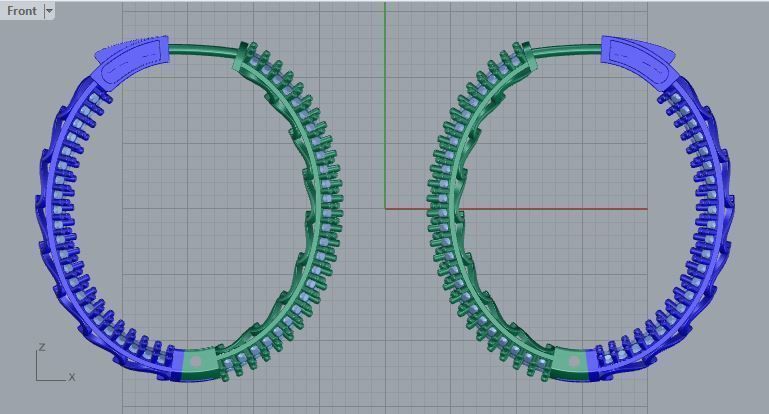The image size is (769, 414).
Task: Click the Front viewport title label
Action: pos(22,11)
